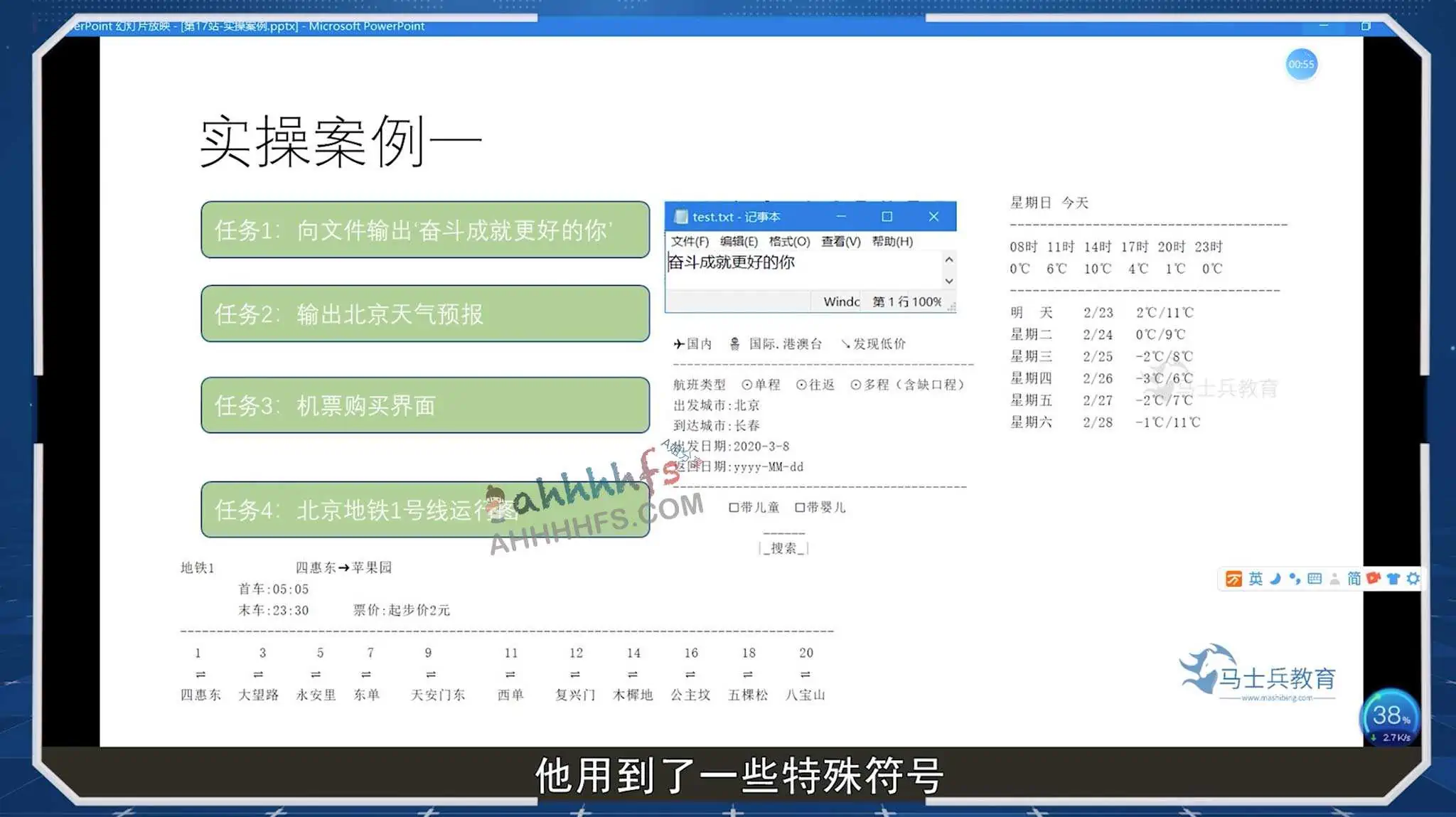Click the red video icon in IME bar
Screen dimensions: 1456x817
pos(1374,578)
